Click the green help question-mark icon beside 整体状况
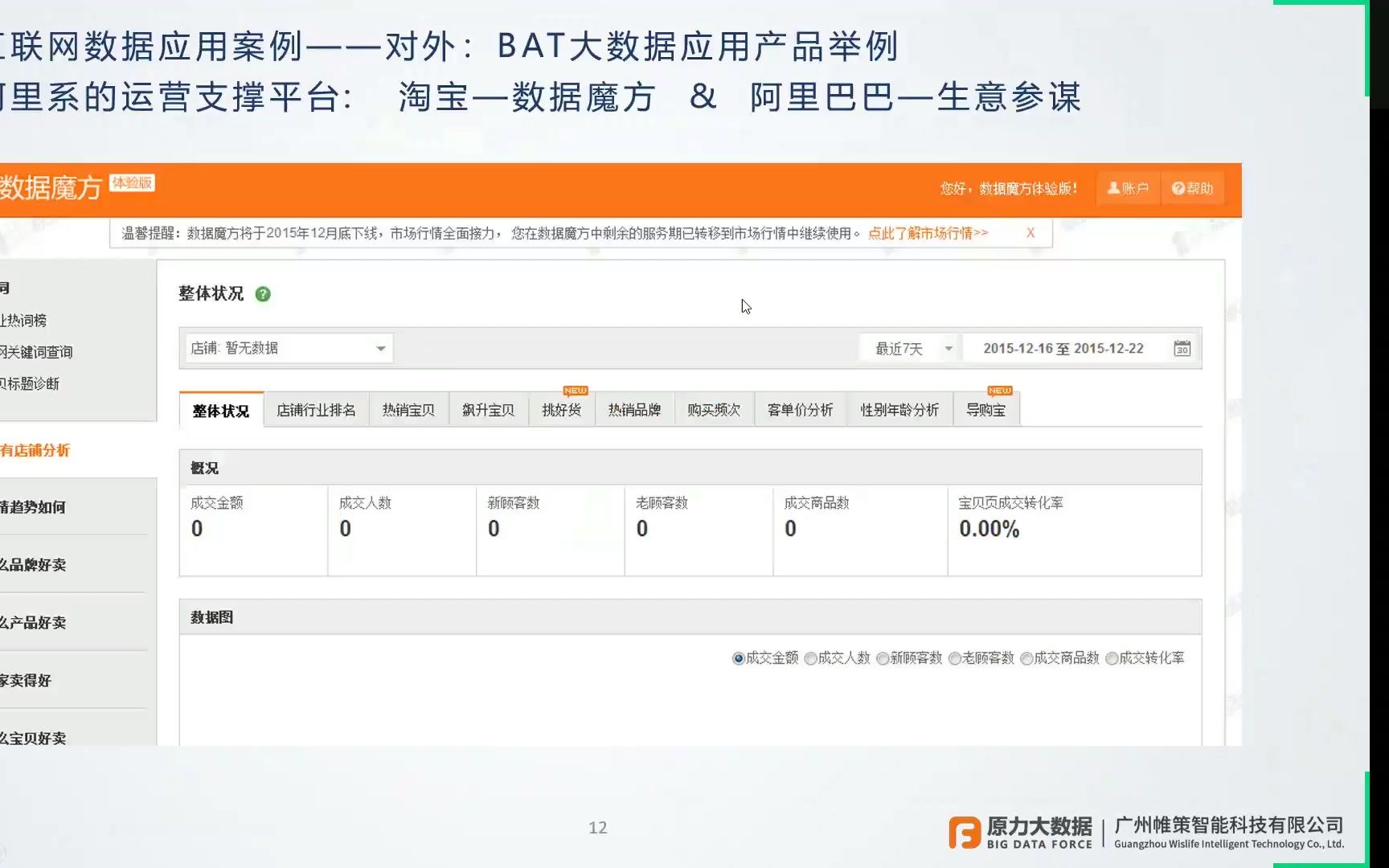 [x=263, y=294]
